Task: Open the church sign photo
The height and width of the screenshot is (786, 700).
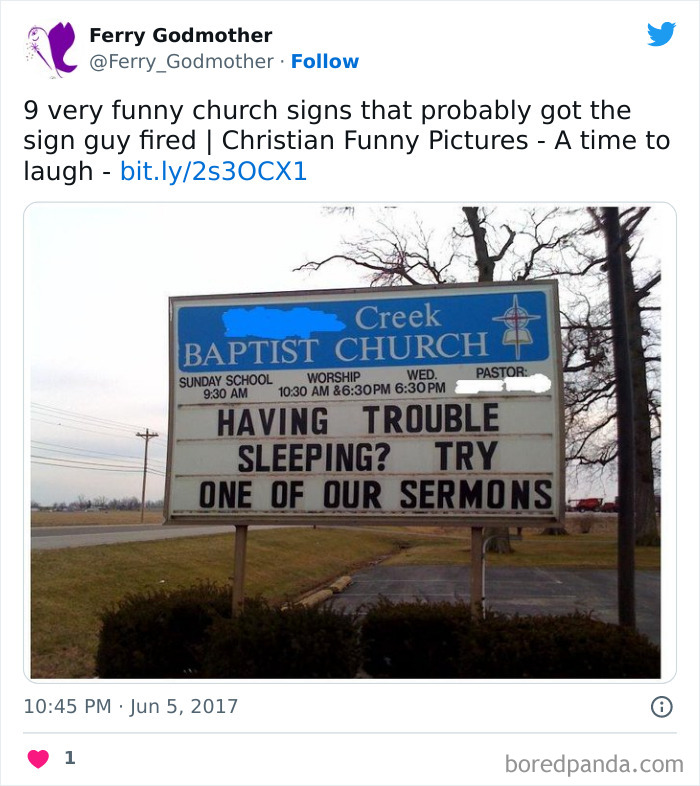Action: pos(349,443)
